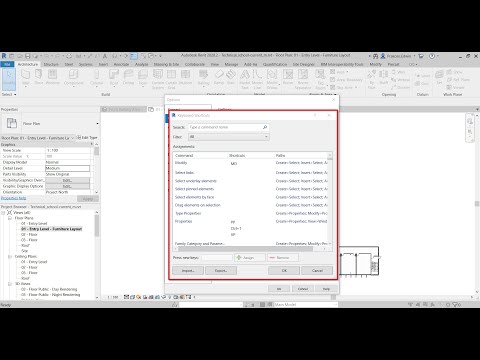Viewport: 480px width, 360px height.
Task: Click the Help question-mark icon in title bar
Action: pos(432,56)
